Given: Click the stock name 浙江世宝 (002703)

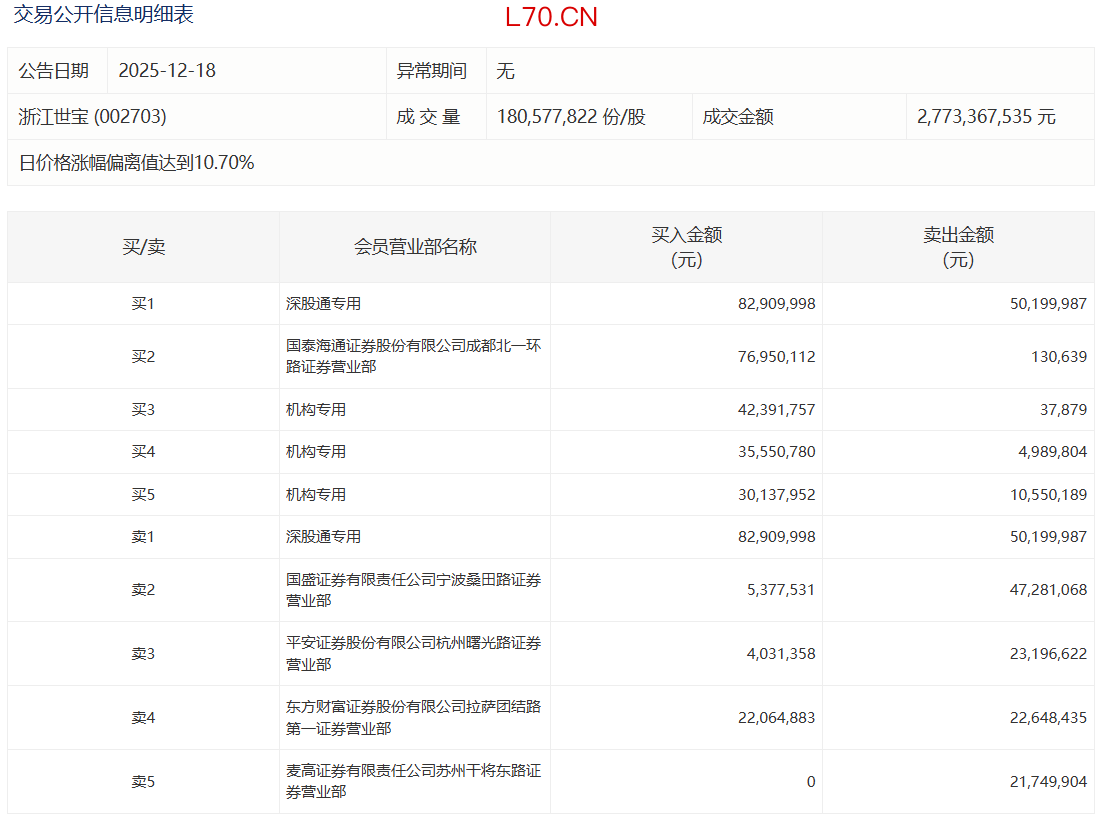Looking at the screenshot, I should pos(93,117).
